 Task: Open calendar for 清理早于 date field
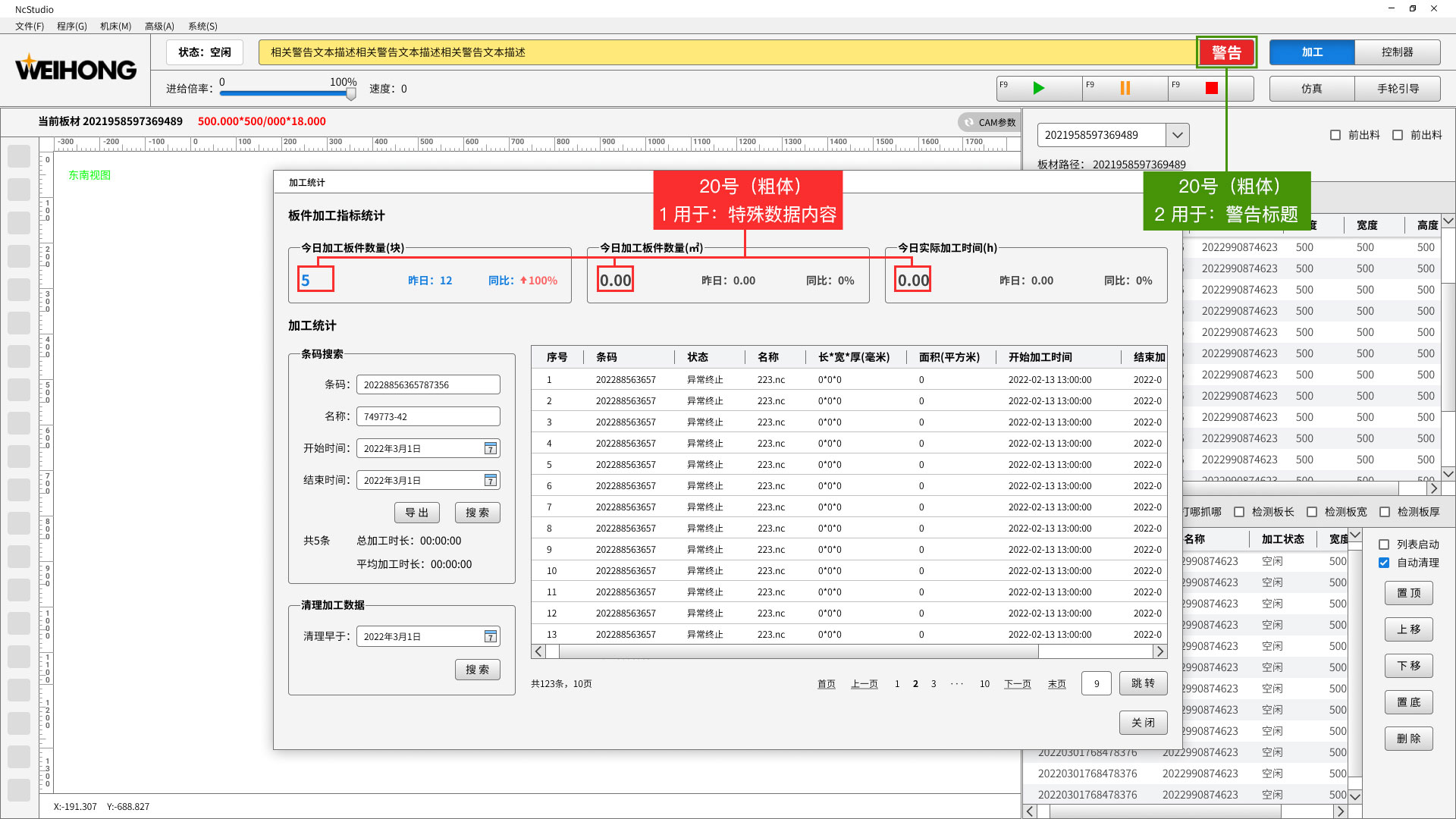coord(491,636)
